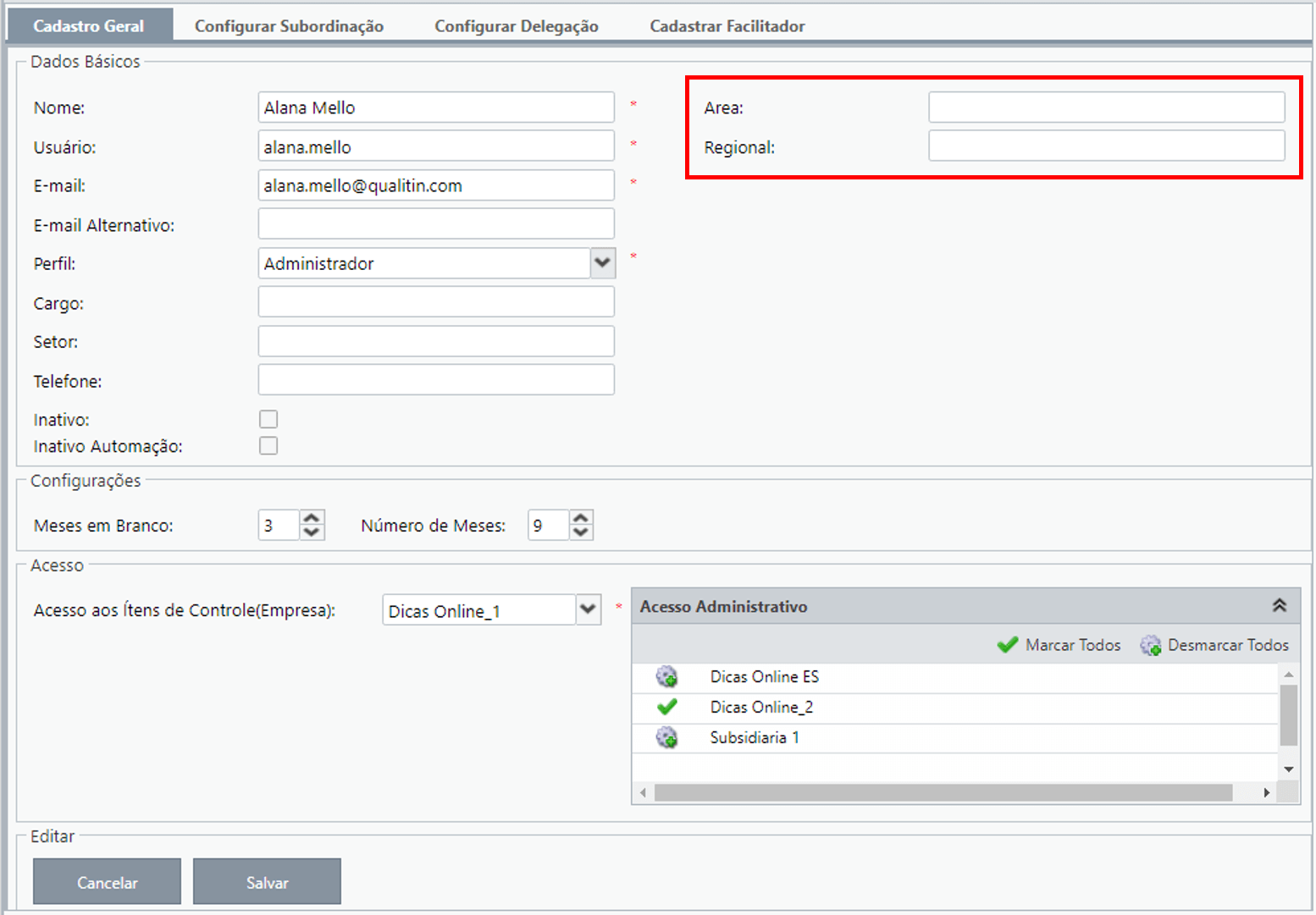Click the Salvar button

pyautogui.click(x=267, y=881)
